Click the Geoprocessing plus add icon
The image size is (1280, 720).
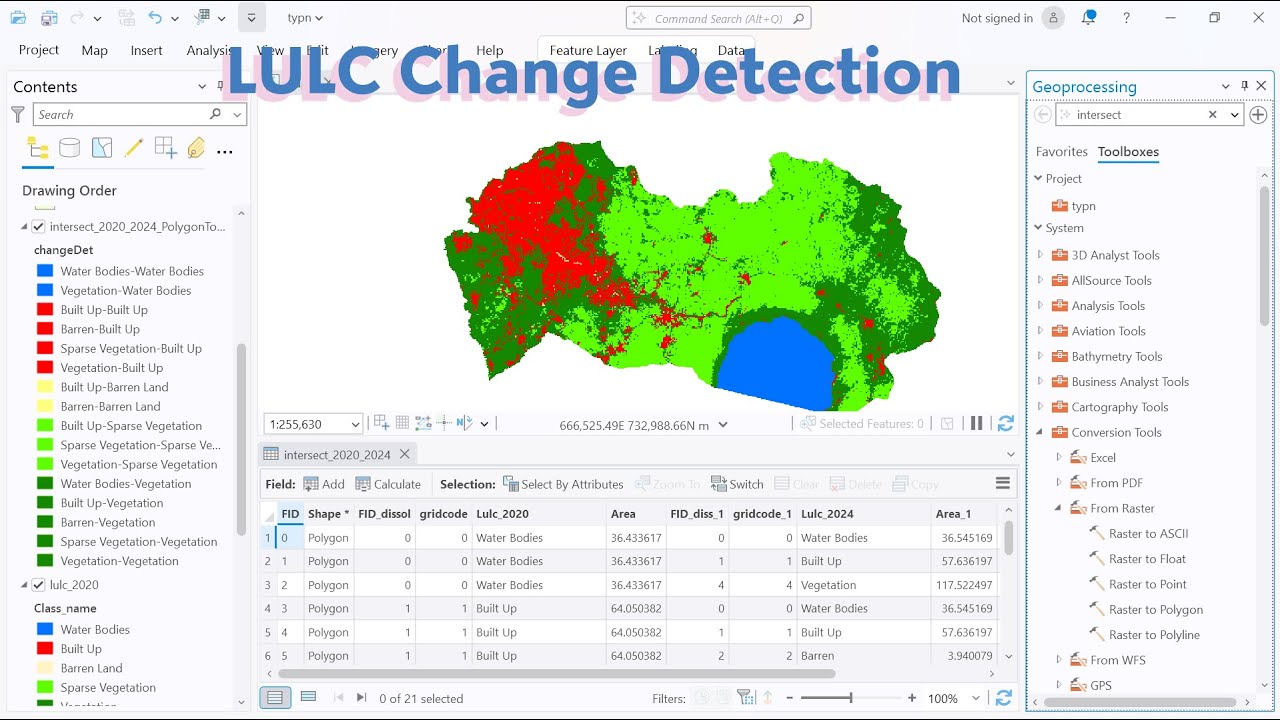(1258, 114)
